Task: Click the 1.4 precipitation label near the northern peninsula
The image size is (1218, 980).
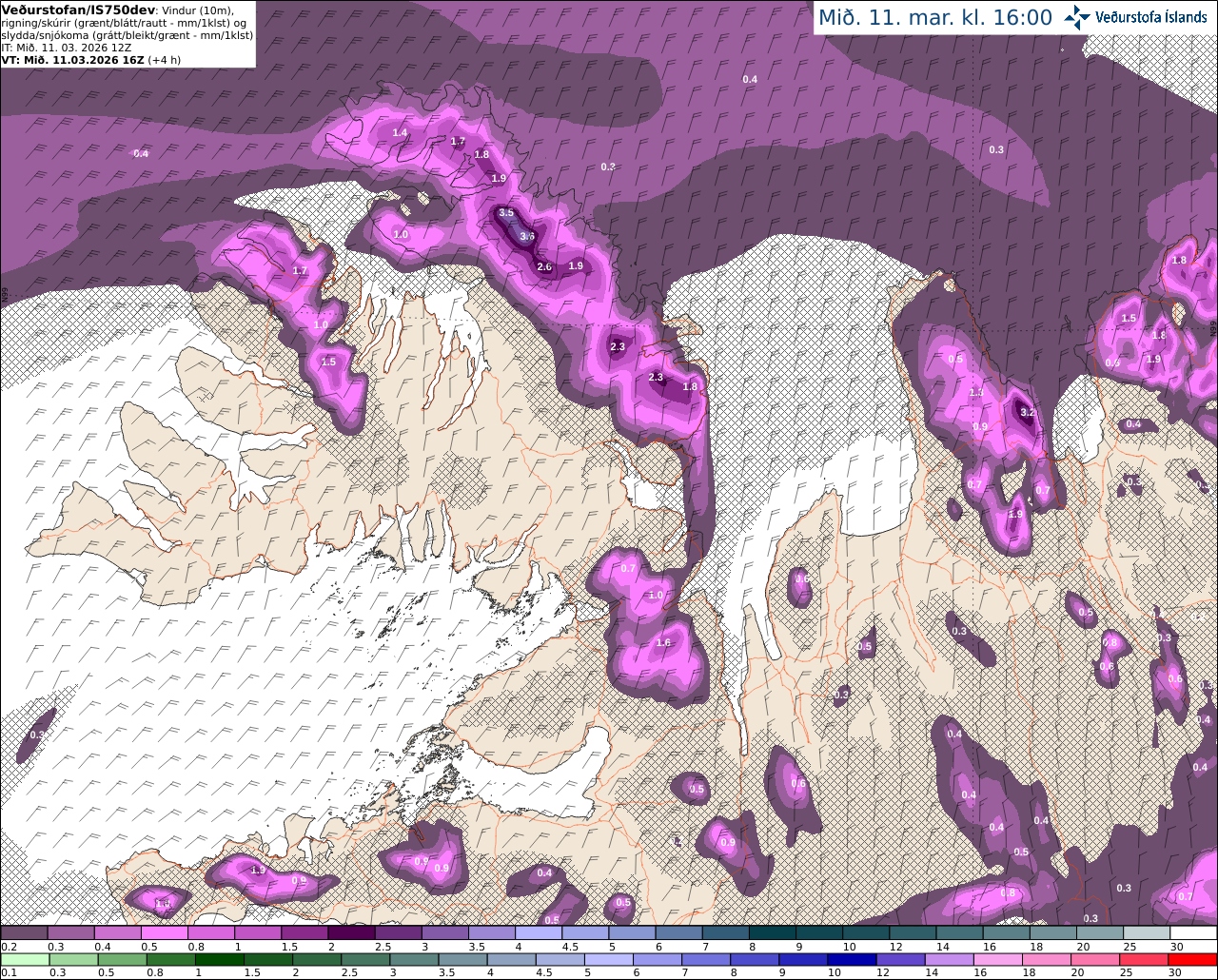Action: coord(400,132)
